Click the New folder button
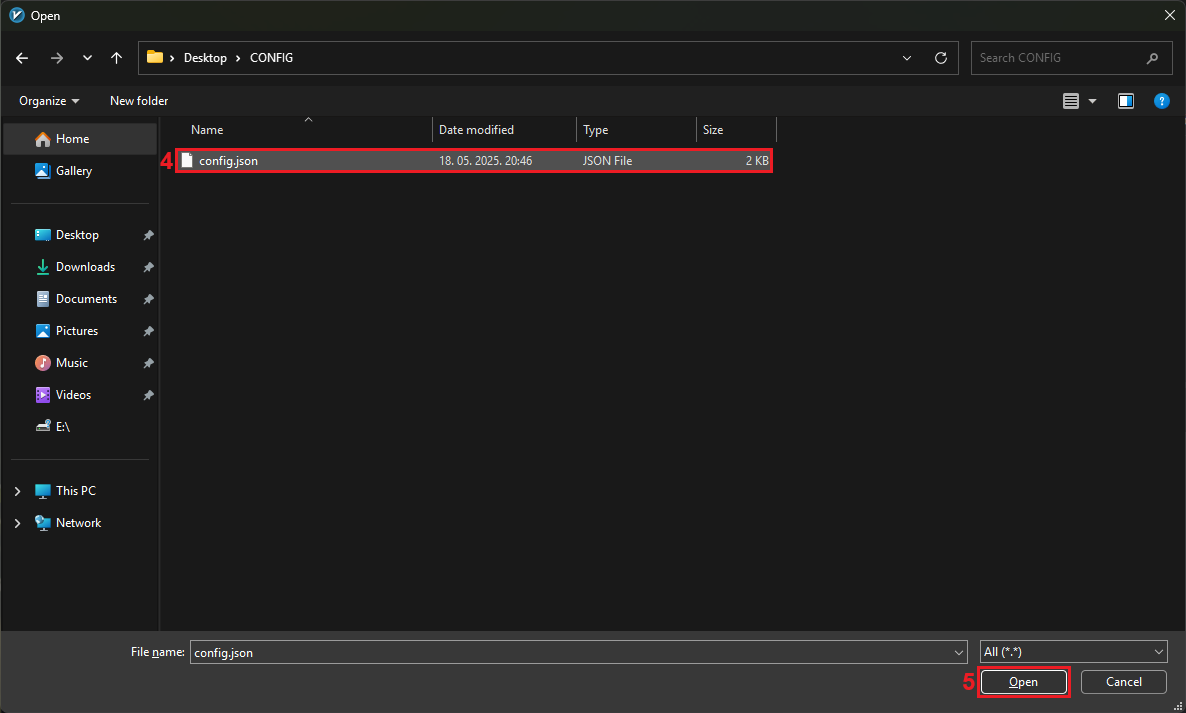 point(139,101)
